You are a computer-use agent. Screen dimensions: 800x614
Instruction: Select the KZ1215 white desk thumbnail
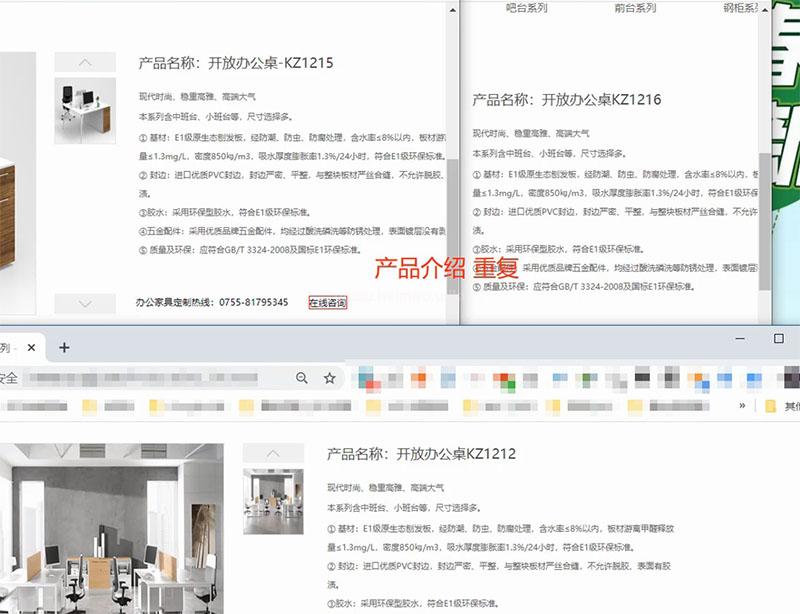pyautogui.click(x=85, y=110)
